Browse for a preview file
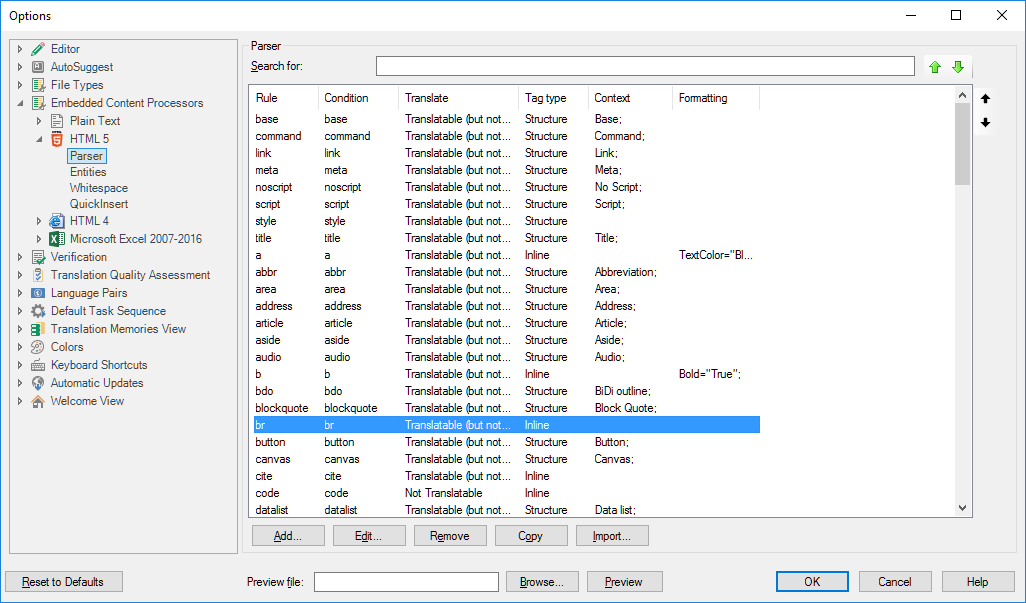1026x603 pixels. (x=542, y=581)
